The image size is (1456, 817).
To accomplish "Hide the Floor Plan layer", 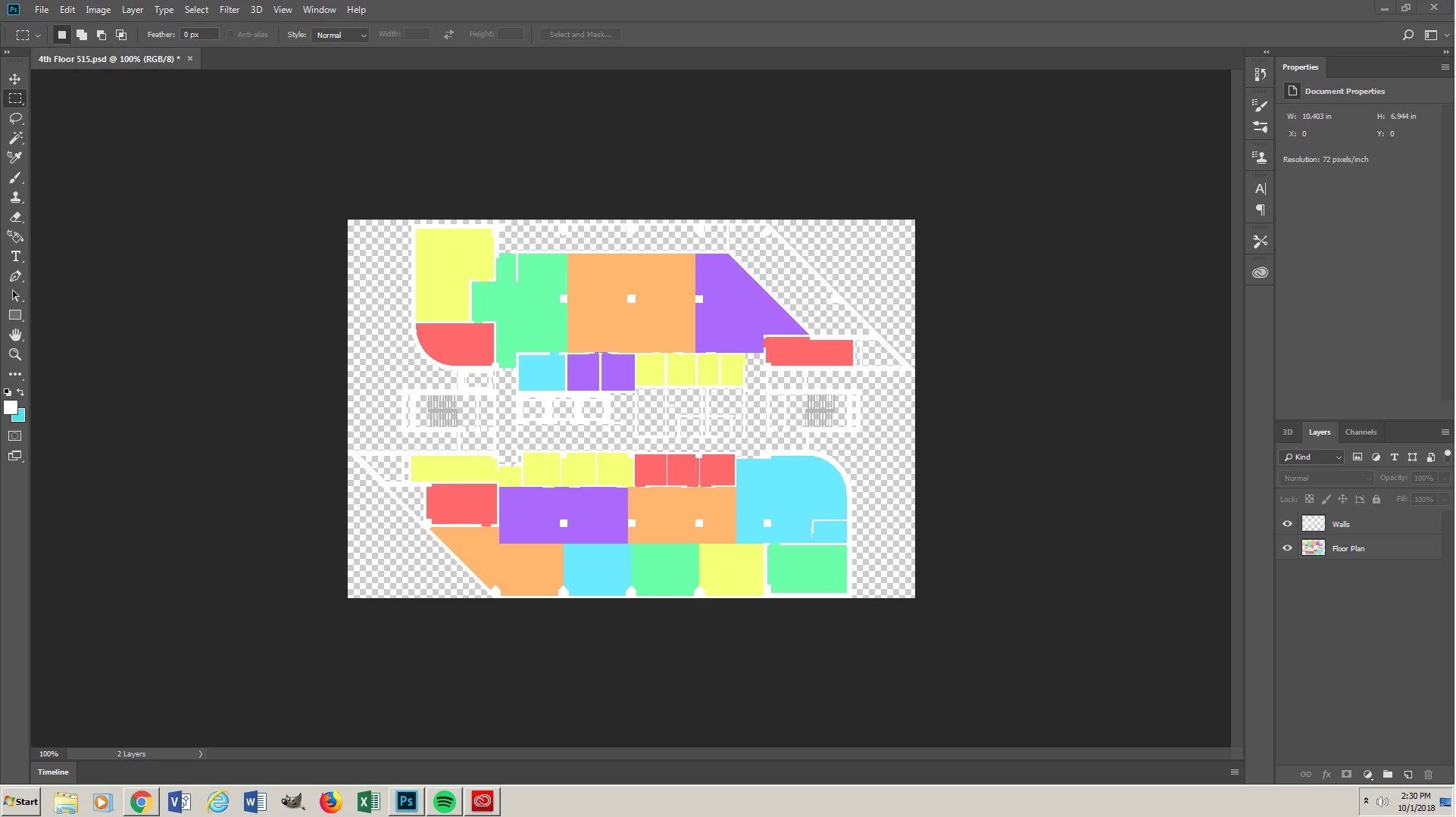I will [1287, 548].
